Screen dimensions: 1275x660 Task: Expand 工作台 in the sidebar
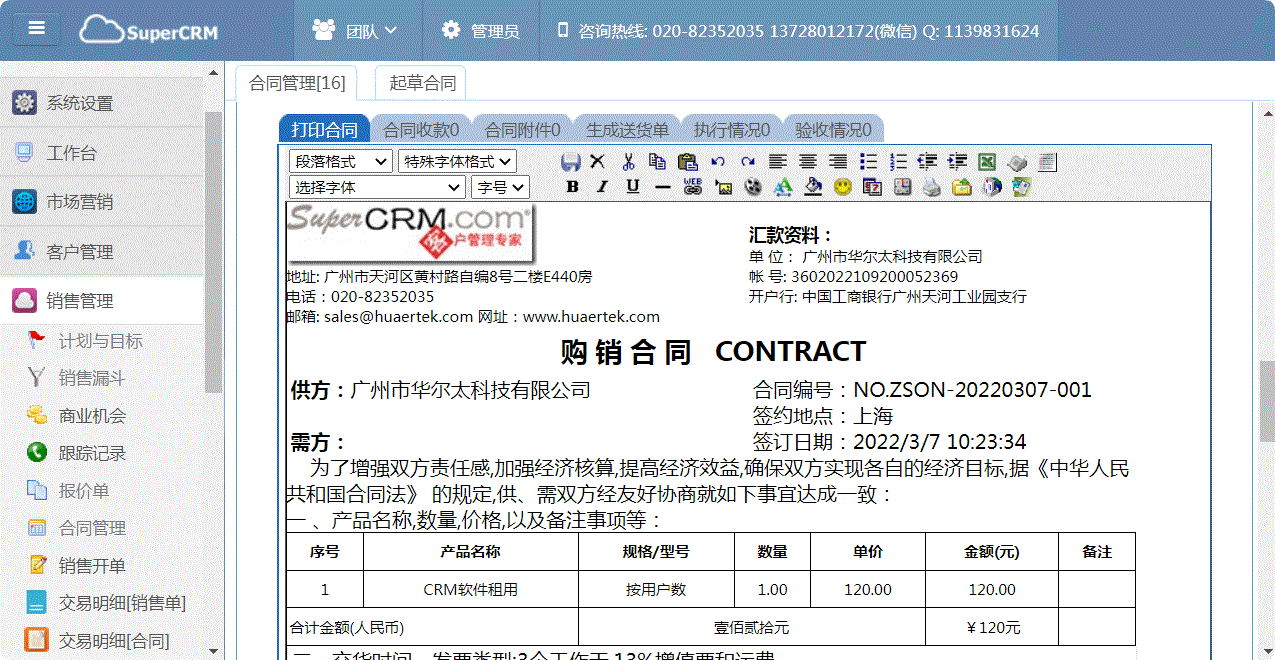tap(101, 153)
